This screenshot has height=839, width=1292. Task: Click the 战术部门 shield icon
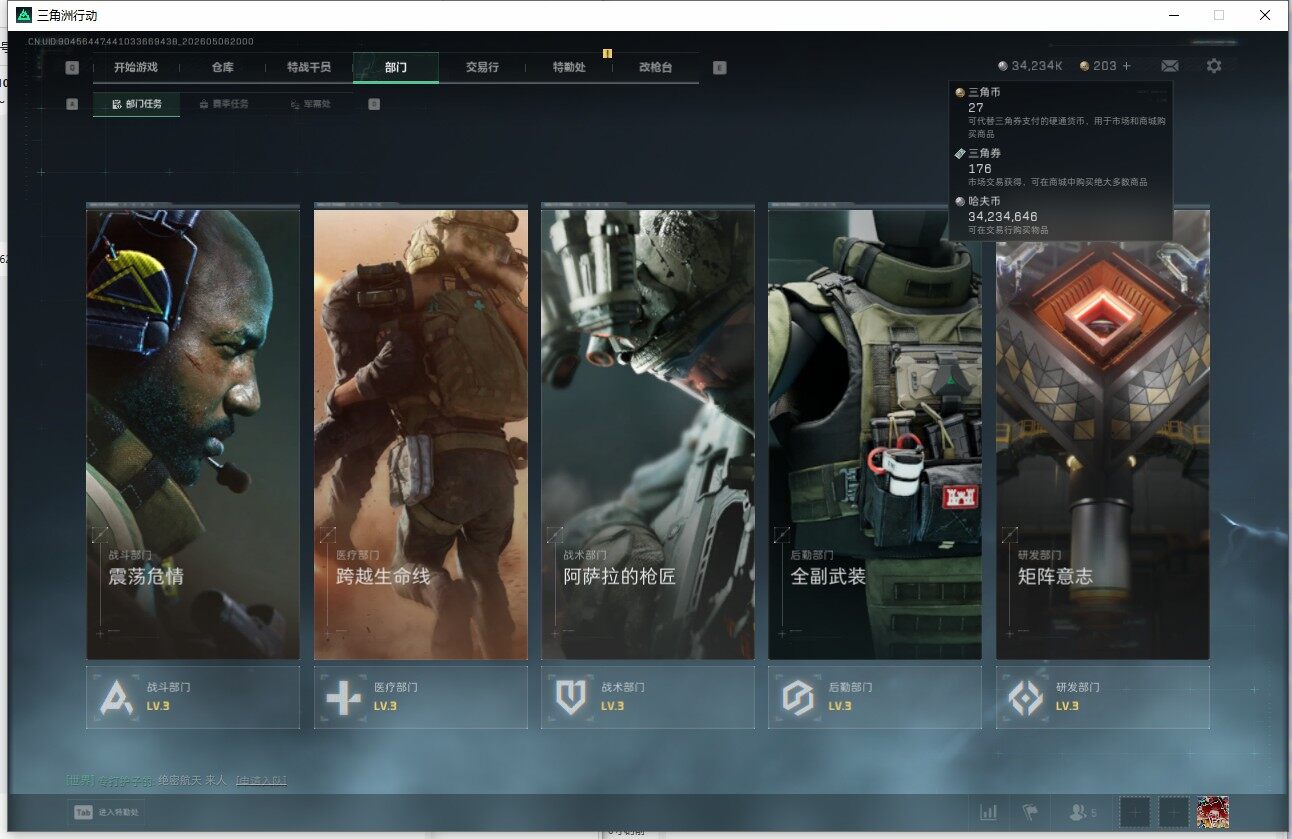(x=571, y=697)
